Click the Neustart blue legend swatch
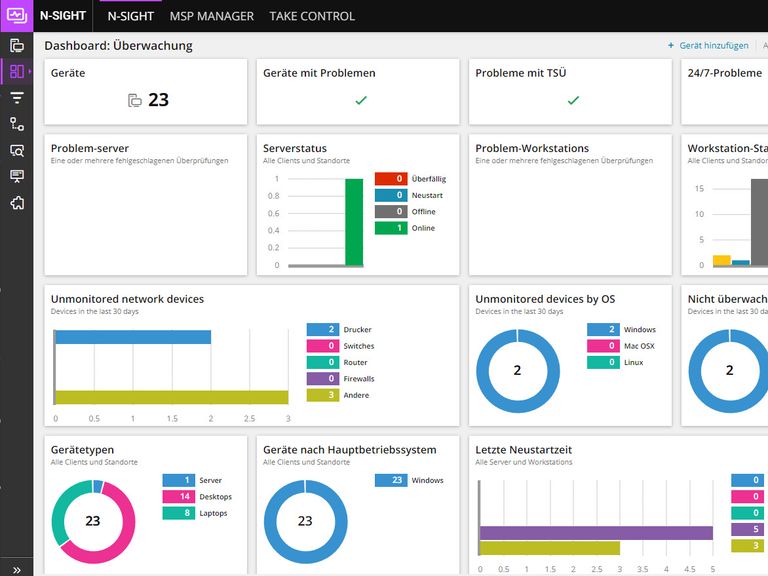 (391, 195)
